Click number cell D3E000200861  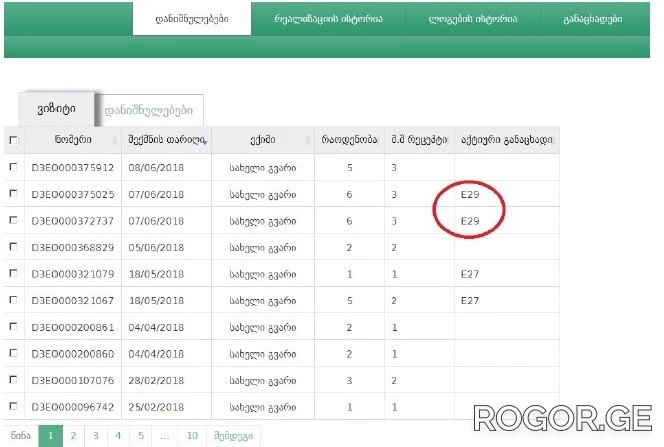pyautogui.click(x=73, y=327)
